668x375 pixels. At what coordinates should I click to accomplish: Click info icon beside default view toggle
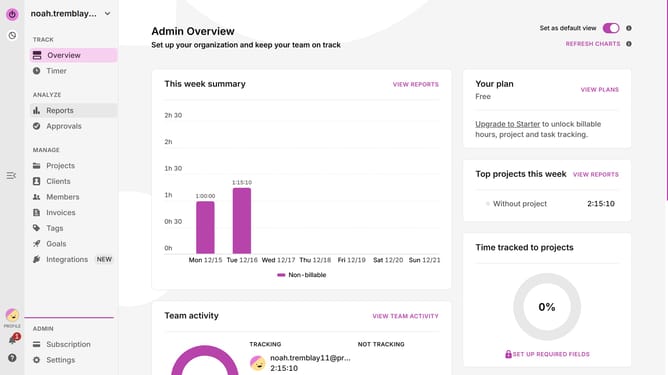(x=629, y=28)
